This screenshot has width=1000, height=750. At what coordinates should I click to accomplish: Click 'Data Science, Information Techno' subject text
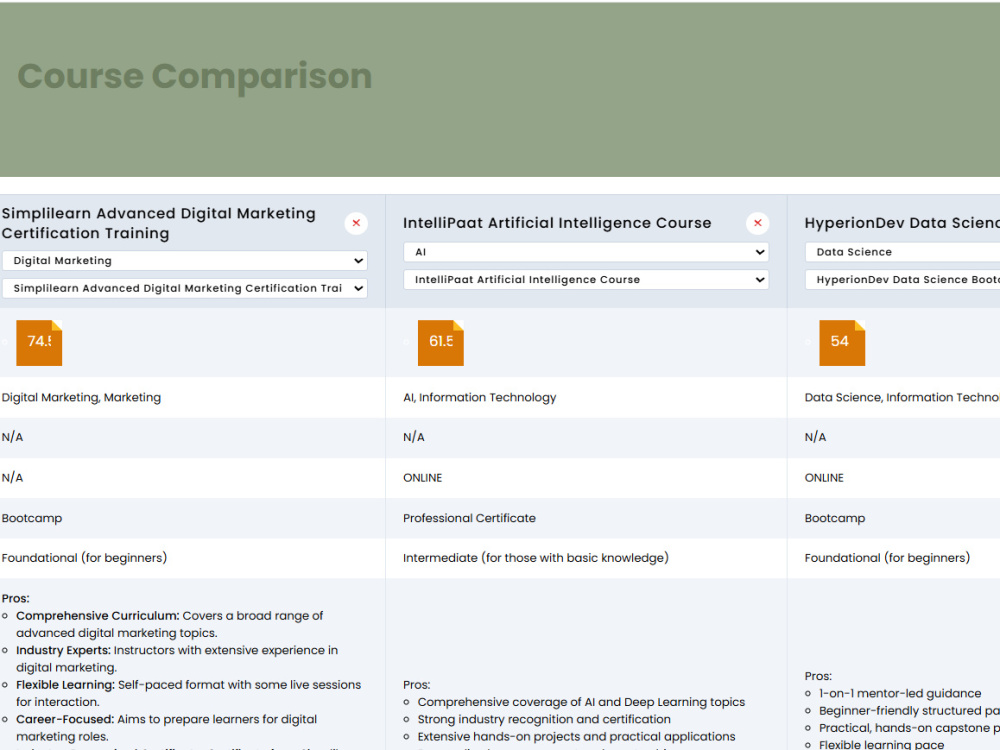902,397
